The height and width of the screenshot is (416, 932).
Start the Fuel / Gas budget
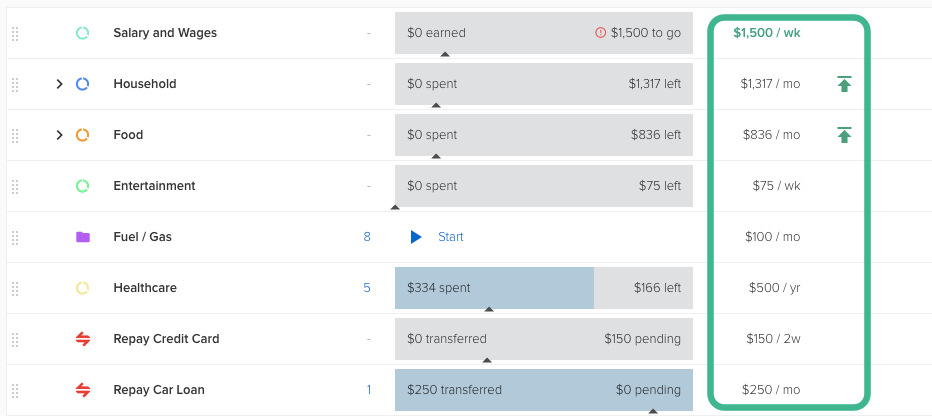(x=437, y=237)
